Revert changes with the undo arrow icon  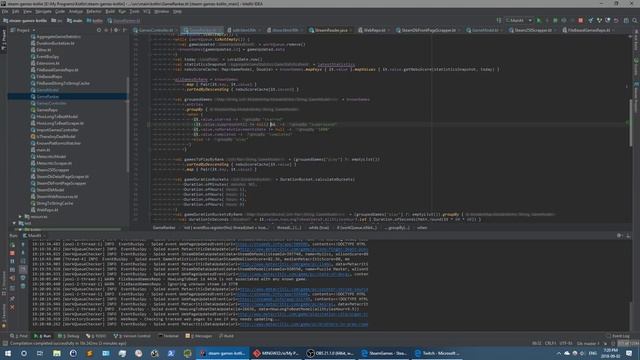(616, 20)
